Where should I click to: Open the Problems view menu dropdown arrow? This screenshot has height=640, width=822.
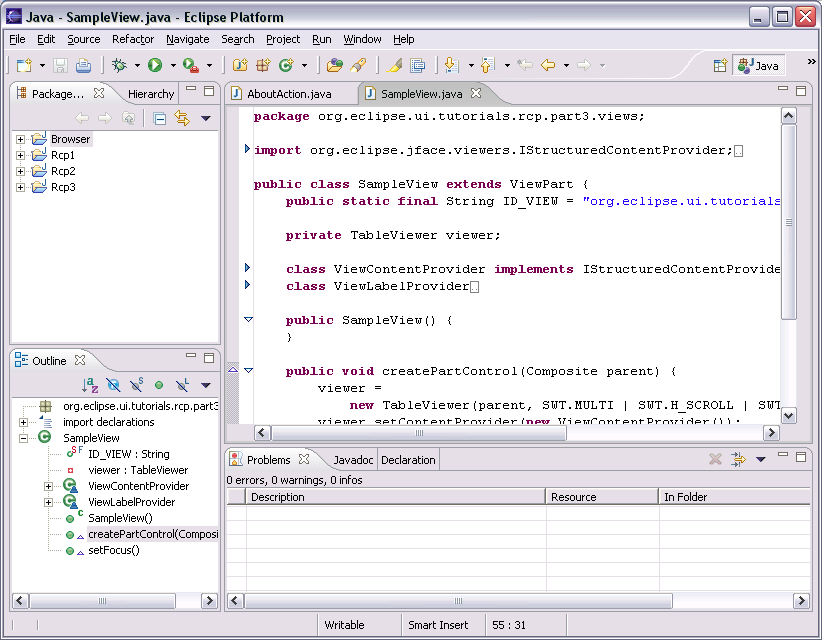tap(760, 460)
